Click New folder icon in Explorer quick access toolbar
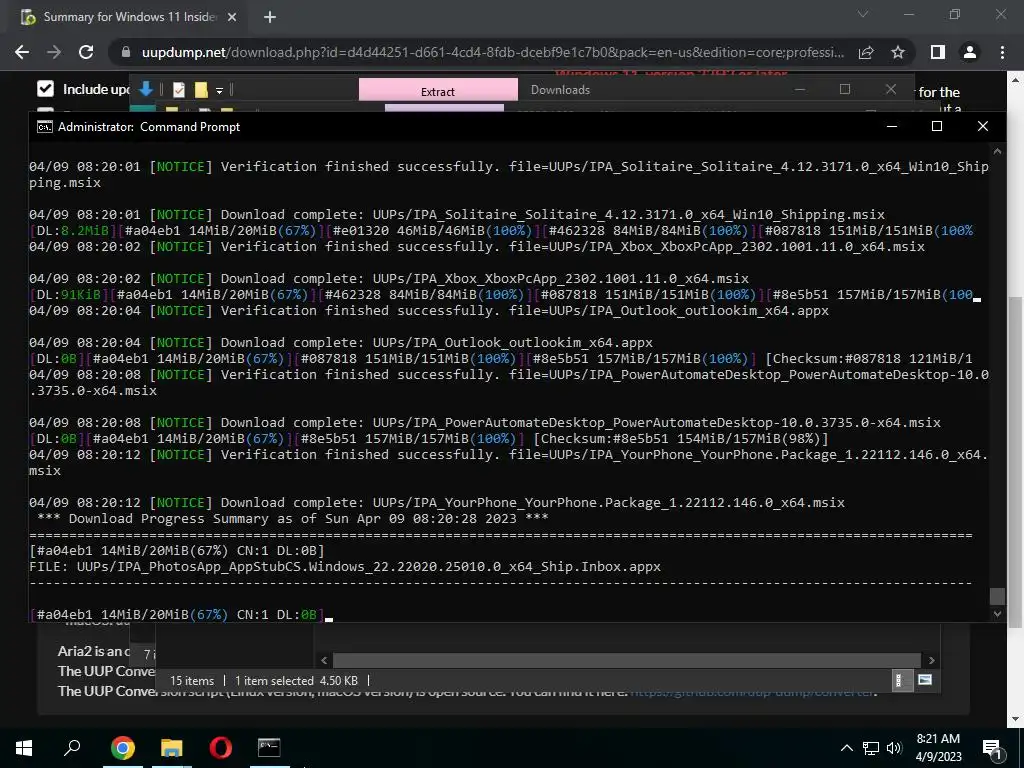 (x=201, y=89)
